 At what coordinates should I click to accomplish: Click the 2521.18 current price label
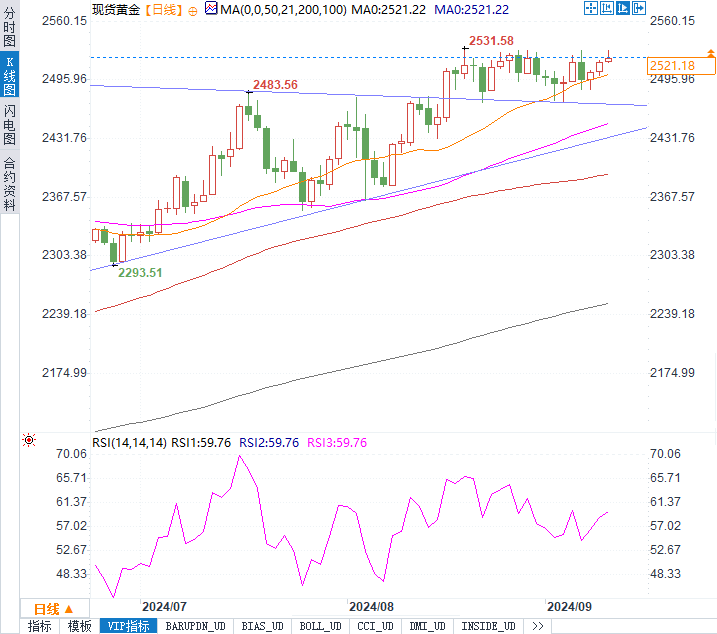pos(672,66)
